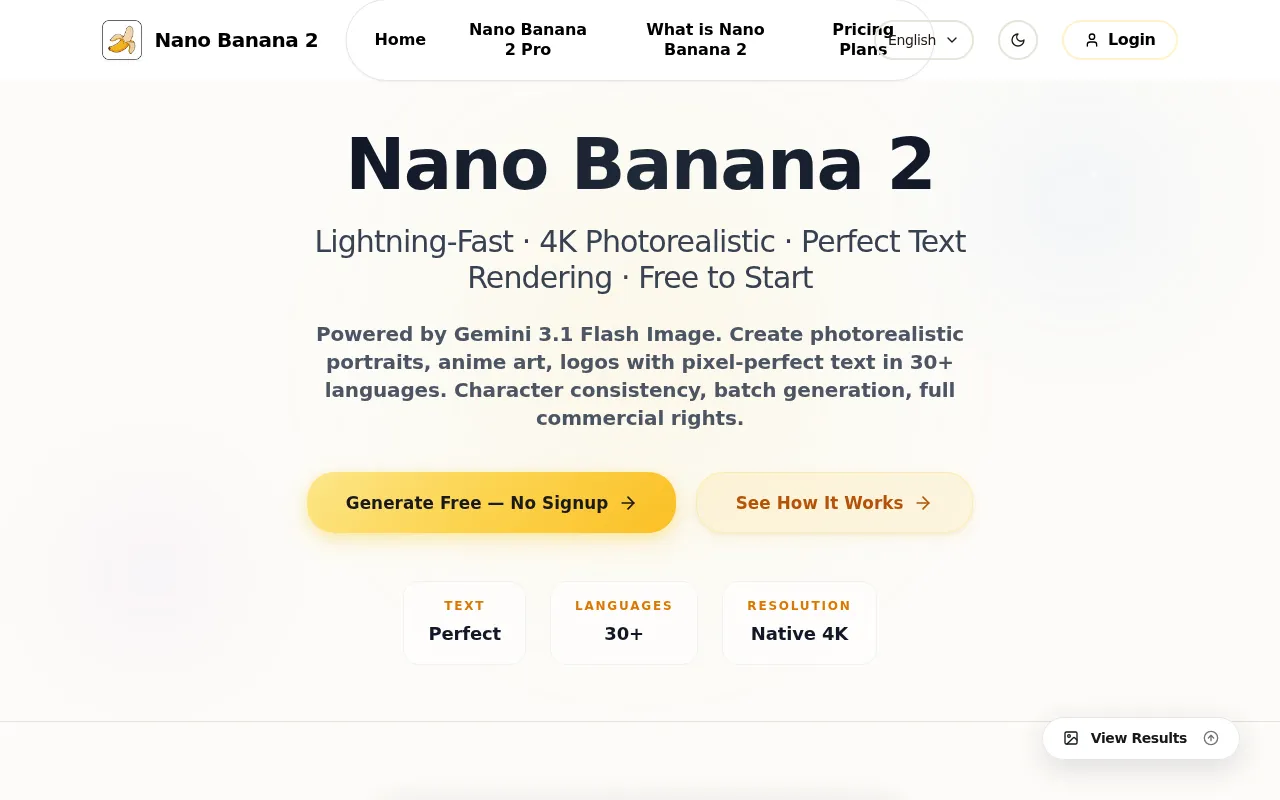The image size is (1280, 800).
Task: Click the Login button
Action: click(x=1119, y=40)
